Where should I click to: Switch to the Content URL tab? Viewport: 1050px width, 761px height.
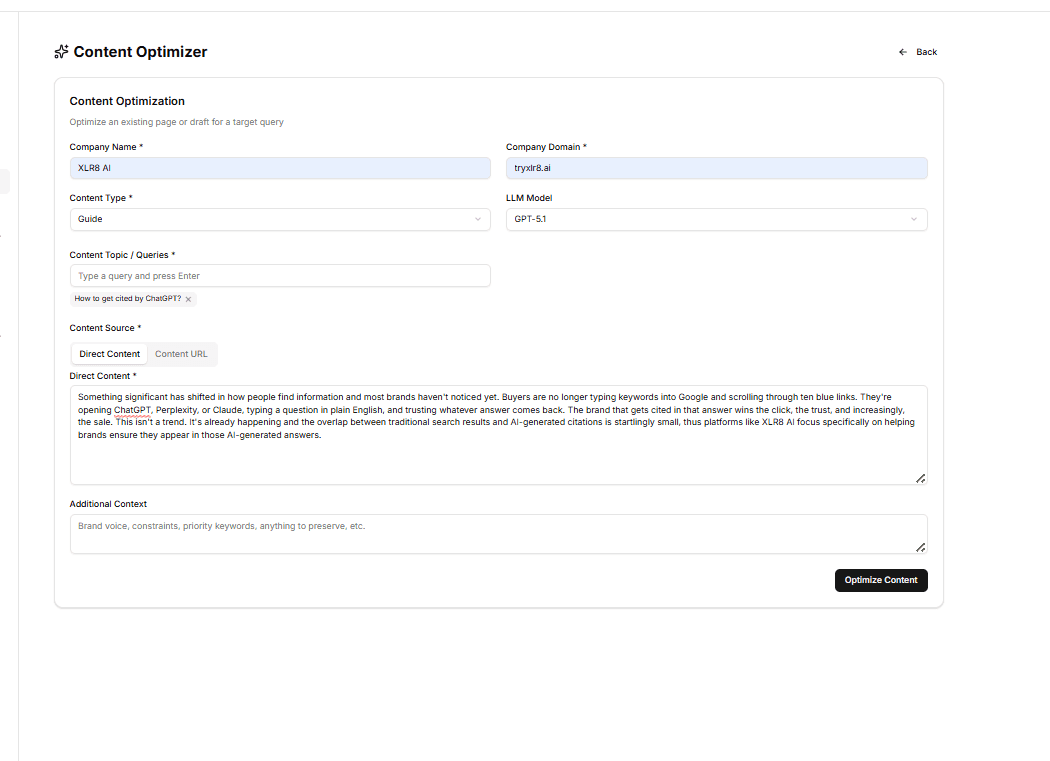click(181, 354)
